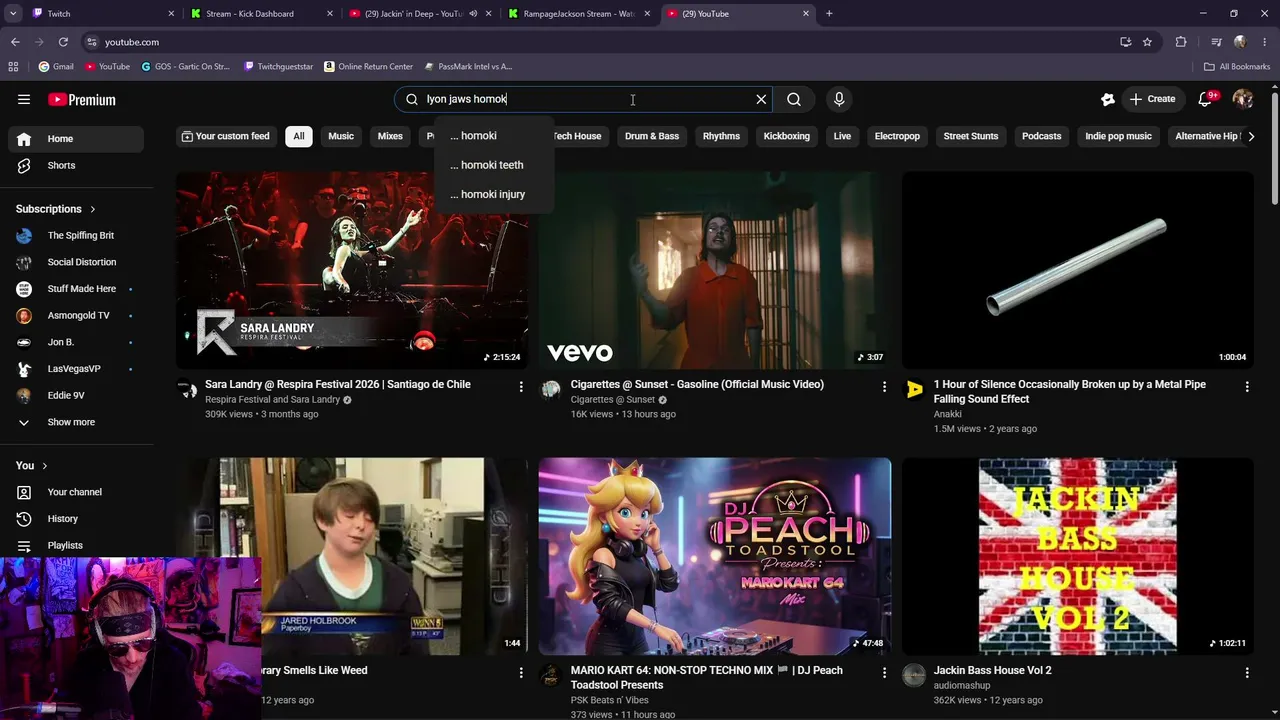
Task: Bookmark this page with the star
Action: (x=1147, y=42)
